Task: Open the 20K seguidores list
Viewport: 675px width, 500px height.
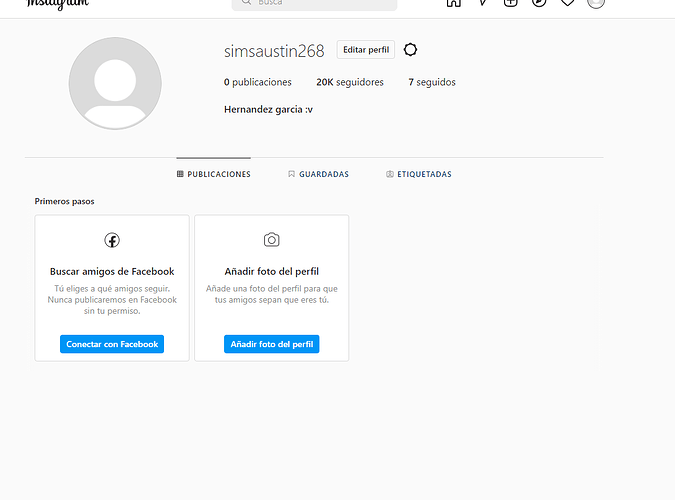Action: [350, 82]
